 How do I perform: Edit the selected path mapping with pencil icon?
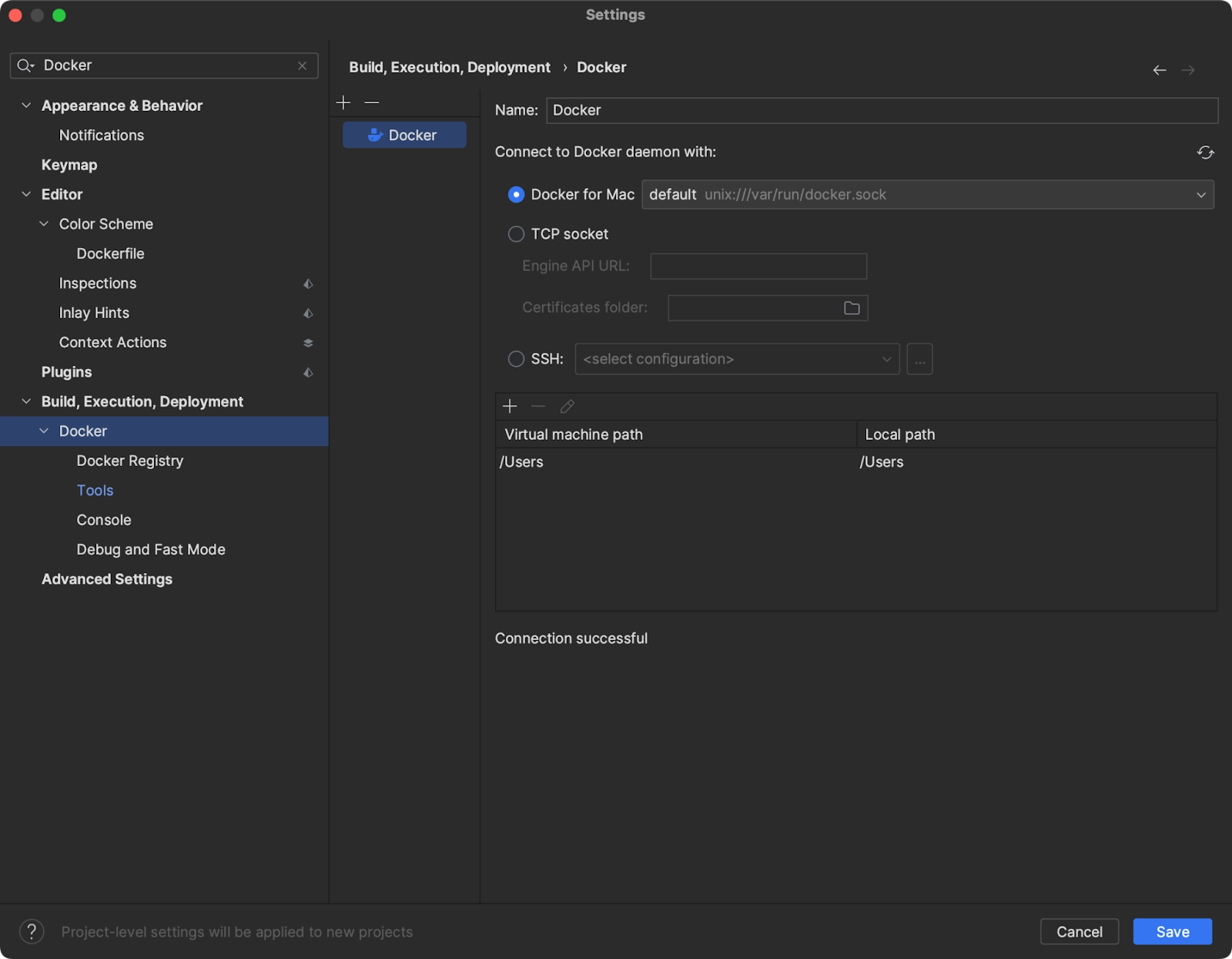pos(567,406)
